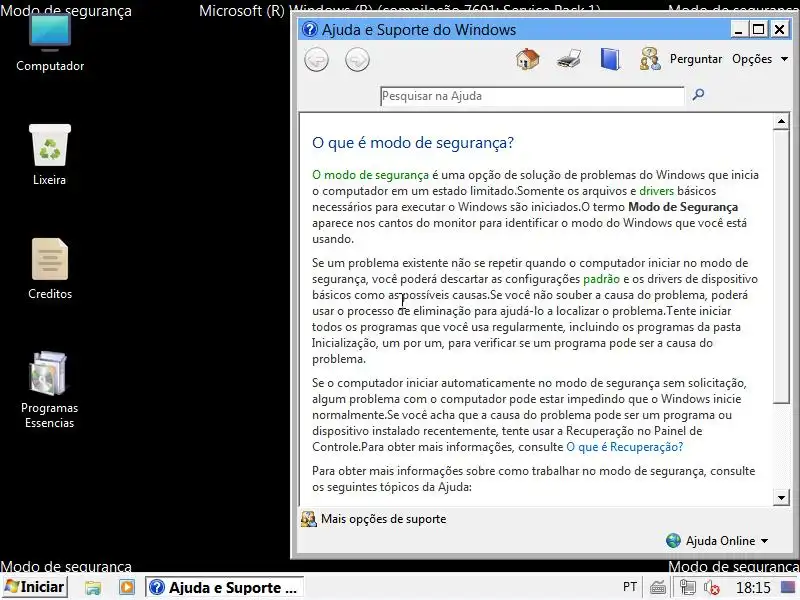Open the Iniciar start menu

[x=35, y=587]
